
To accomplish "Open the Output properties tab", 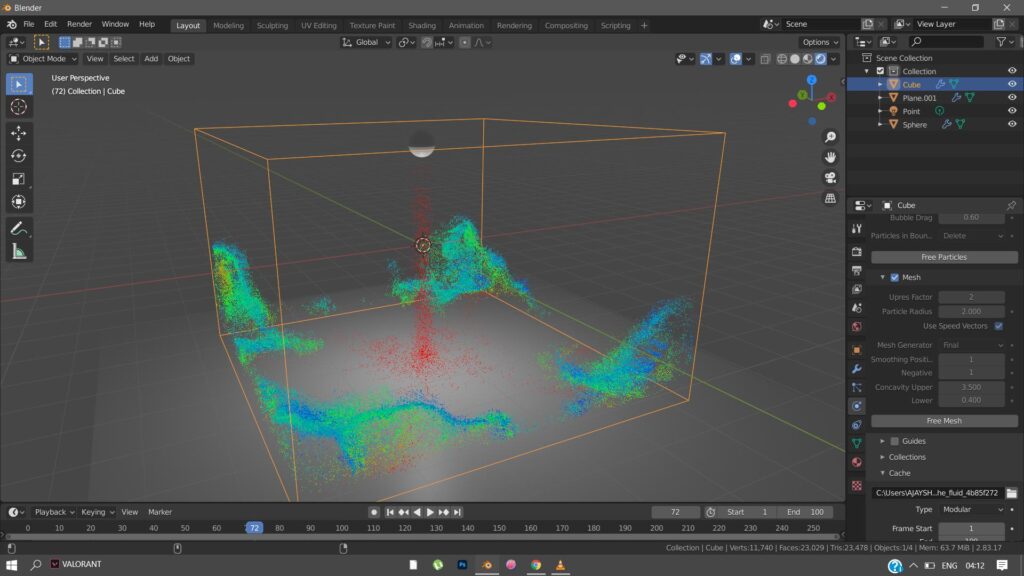I will [x=857, y=270].
